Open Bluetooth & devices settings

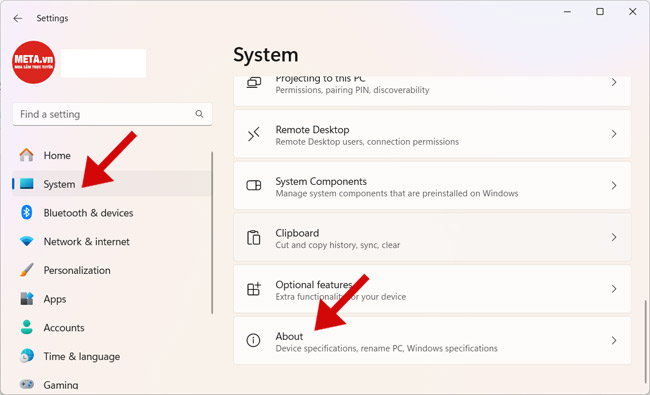(112, 213)
